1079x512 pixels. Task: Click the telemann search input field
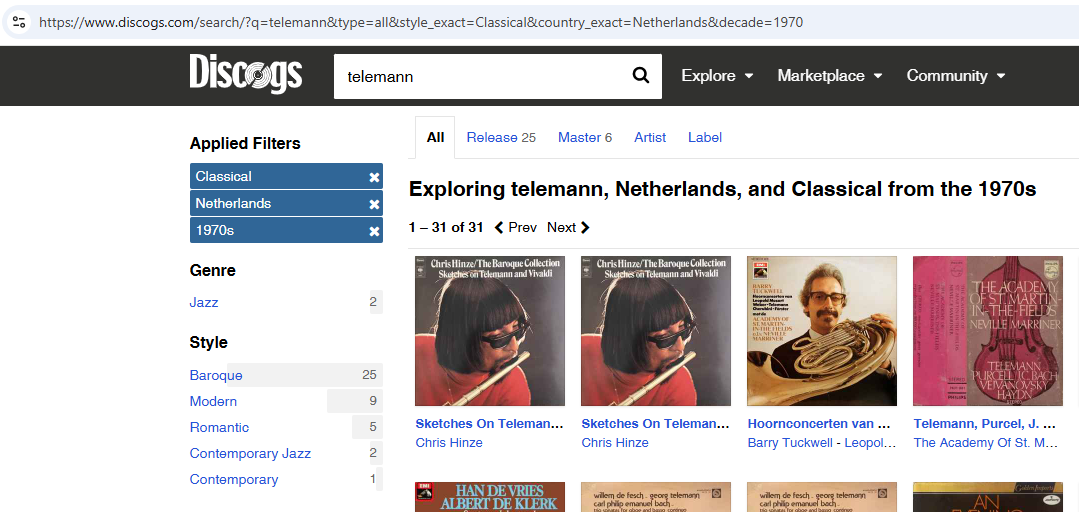pyautogui.click(x=480, y=76)
